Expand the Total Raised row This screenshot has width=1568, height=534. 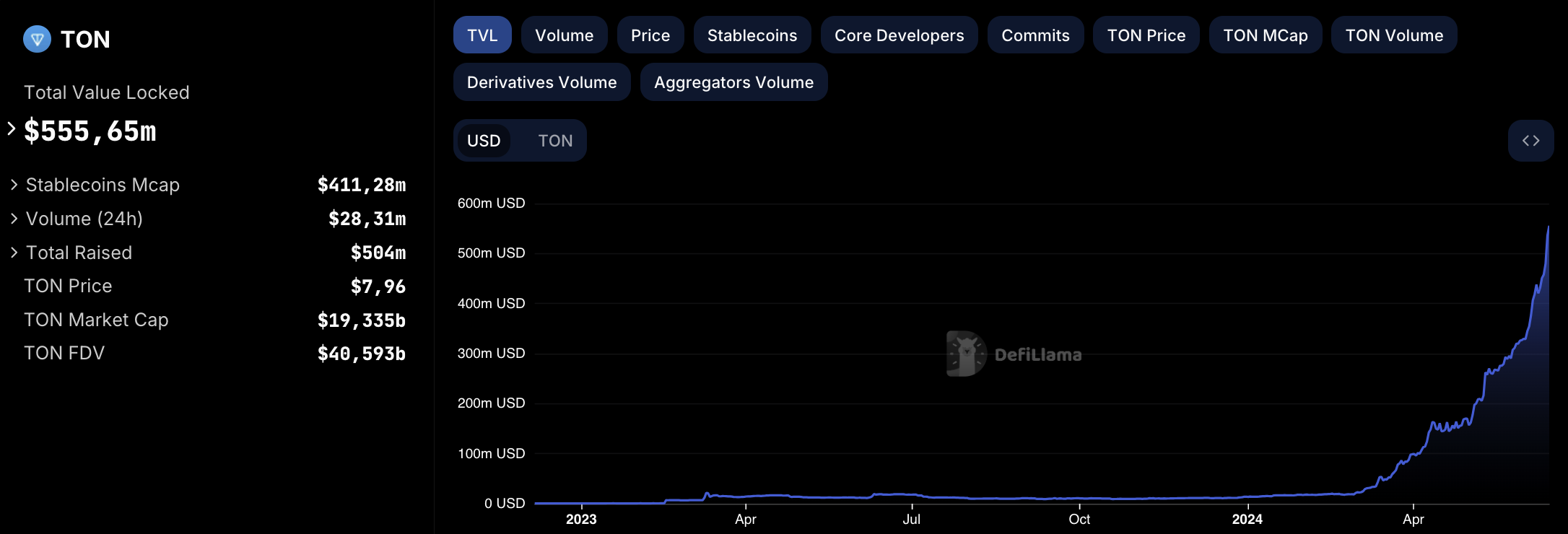coord(14,253)
